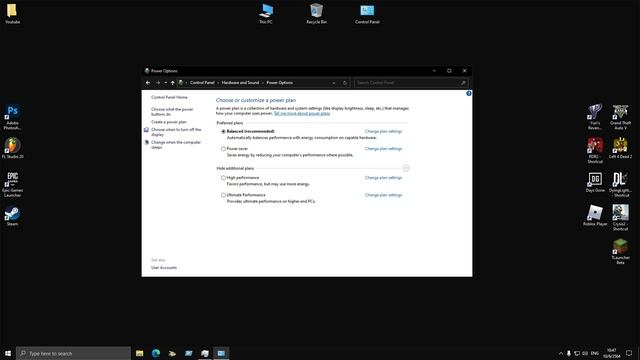The width and height of the screenshot is (640, 360).
Task: Launch the Steam desktop shortcut
Action: [x=12, y=216]
